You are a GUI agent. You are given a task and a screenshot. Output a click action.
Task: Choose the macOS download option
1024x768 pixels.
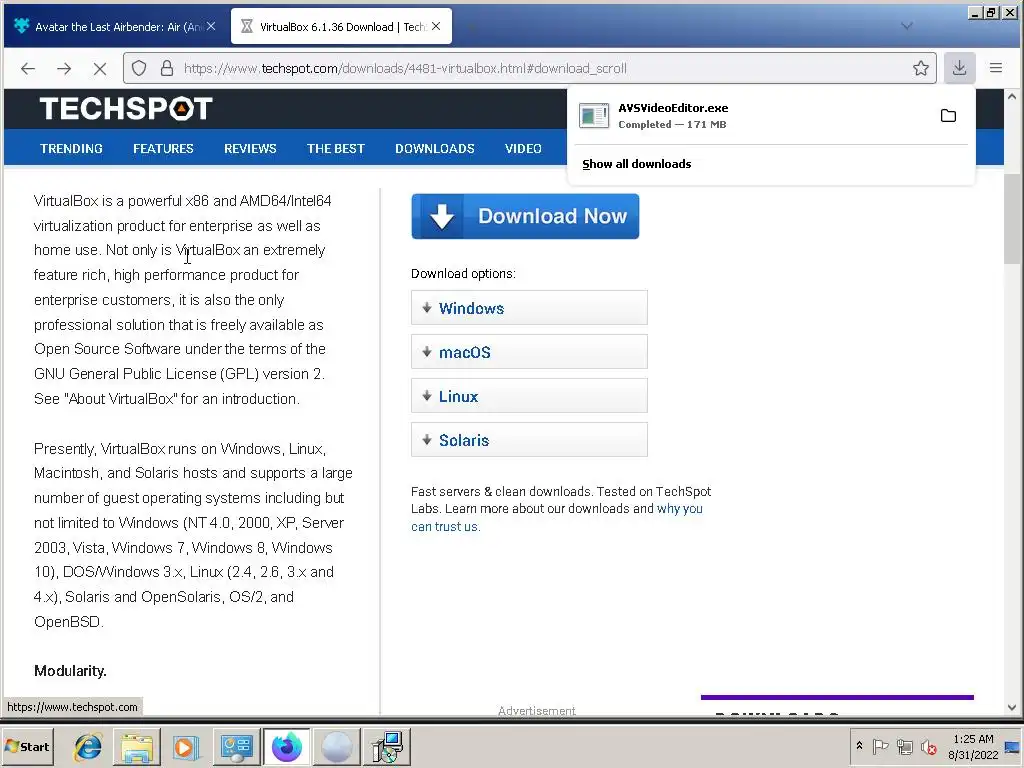[529, 351]
